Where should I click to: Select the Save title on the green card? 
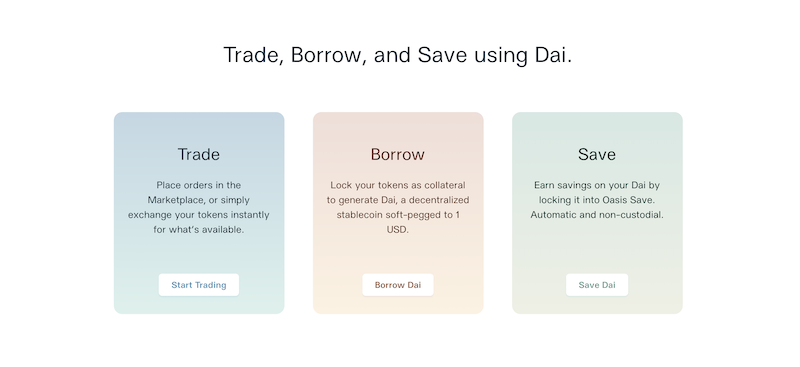[x=597, y=154]
